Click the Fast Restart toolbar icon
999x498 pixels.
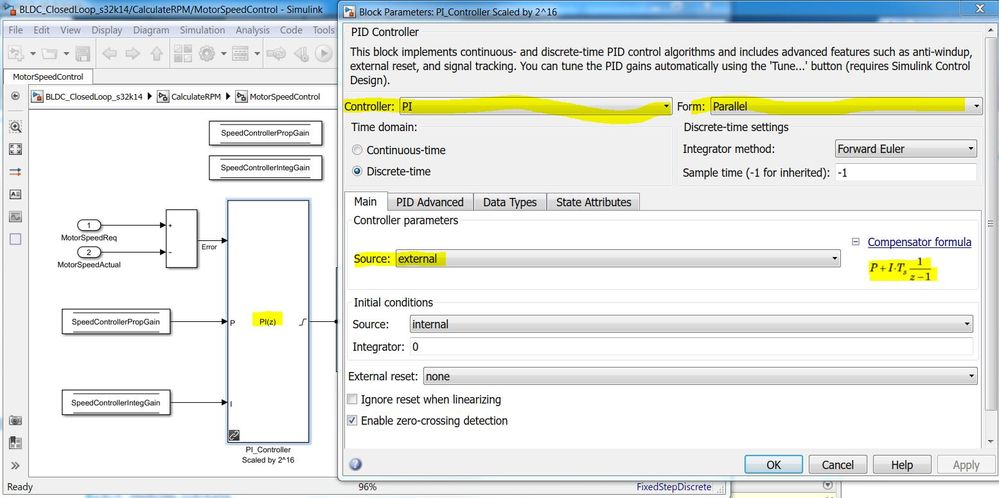tap(276, 54)
